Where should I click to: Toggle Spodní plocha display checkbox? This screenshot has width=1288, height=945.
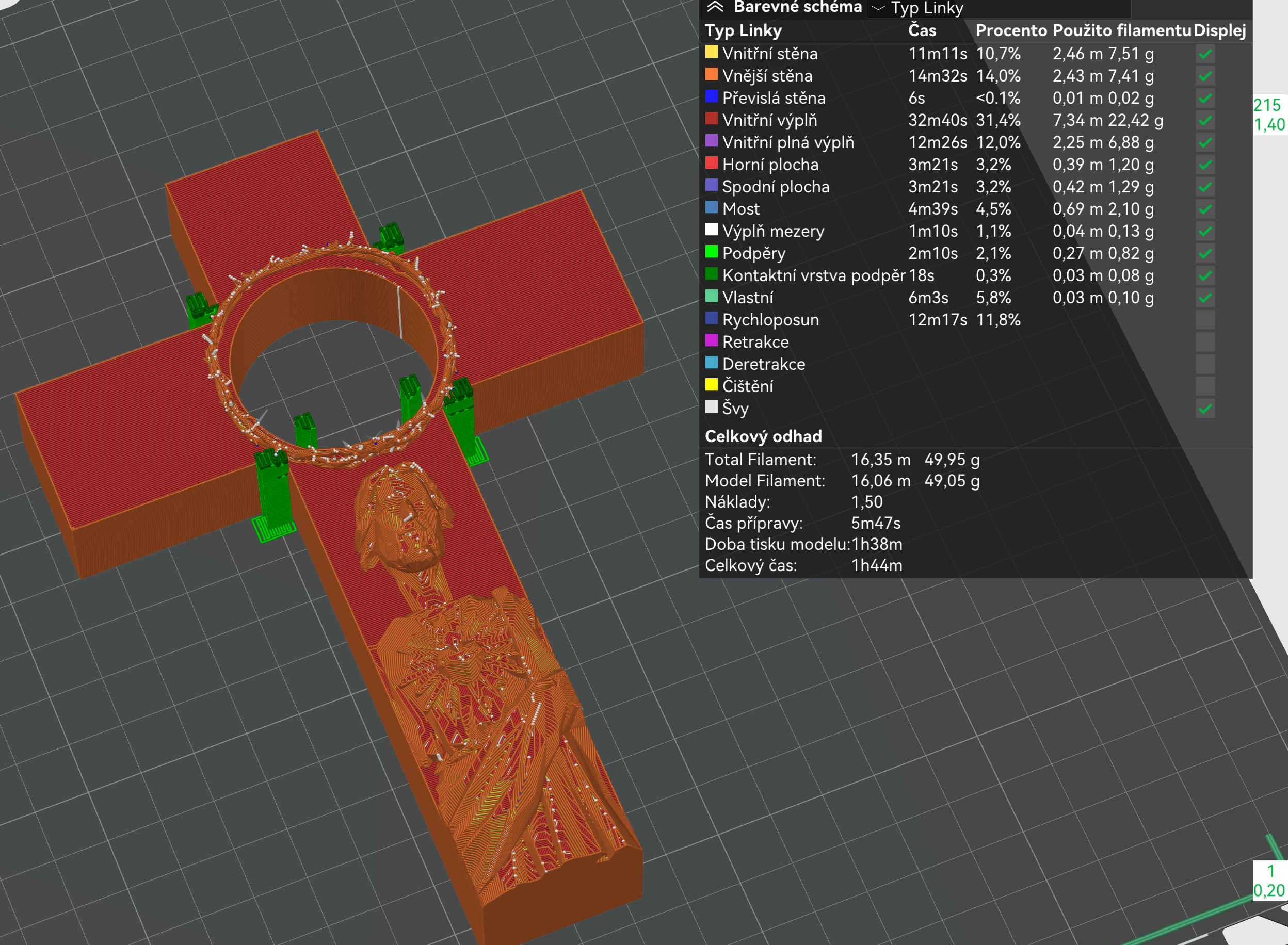click(1205, 187)
